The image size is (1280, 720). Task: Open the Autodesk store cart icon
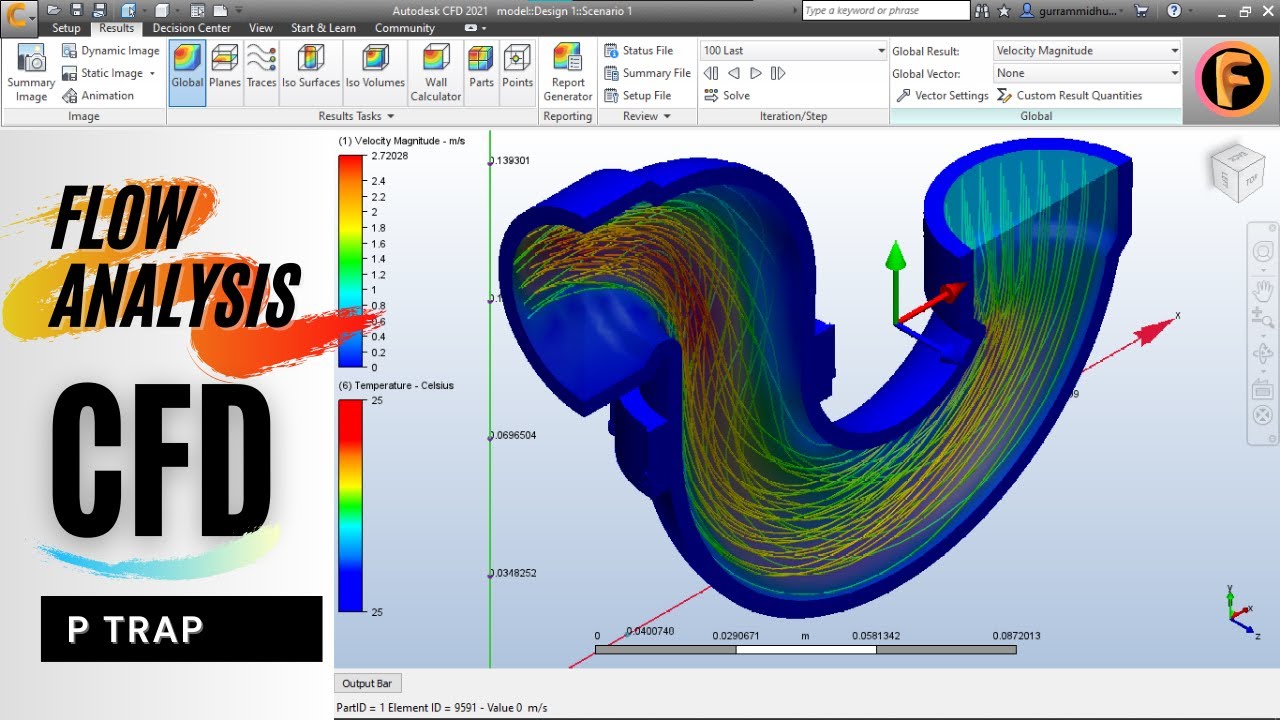[x=1141, y=10]
